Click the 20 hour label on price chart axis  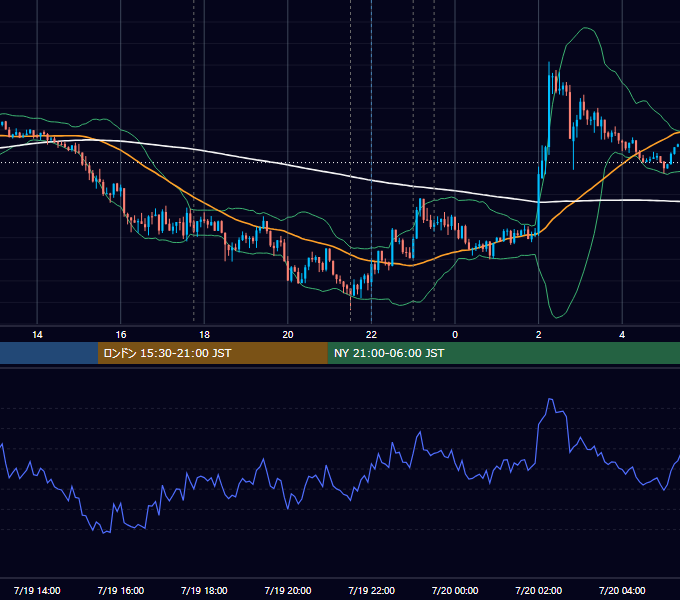point(288,335)
